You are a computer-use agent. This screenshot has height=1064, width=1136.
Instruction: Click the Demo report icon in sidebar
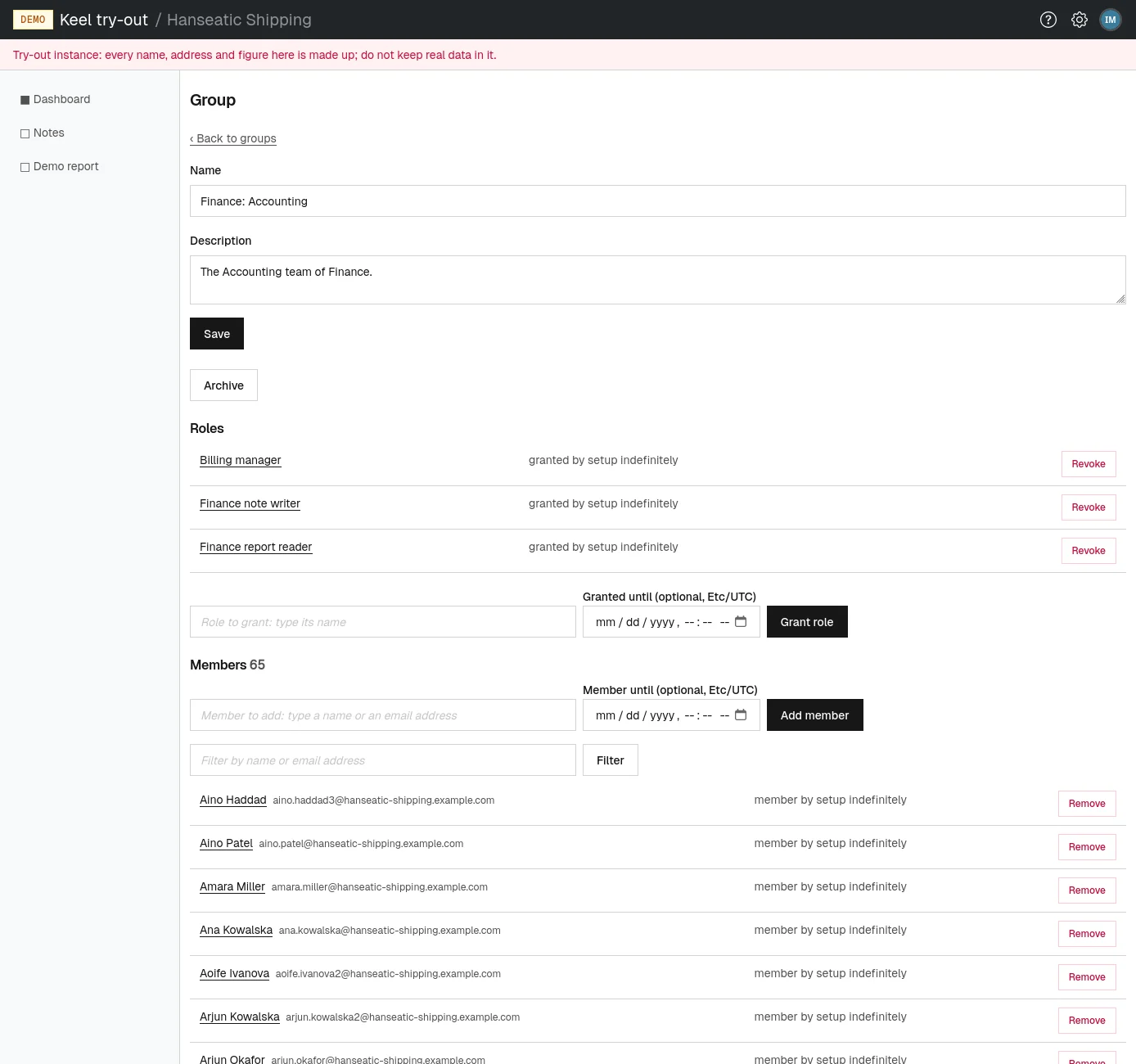(x=25, y=167)
